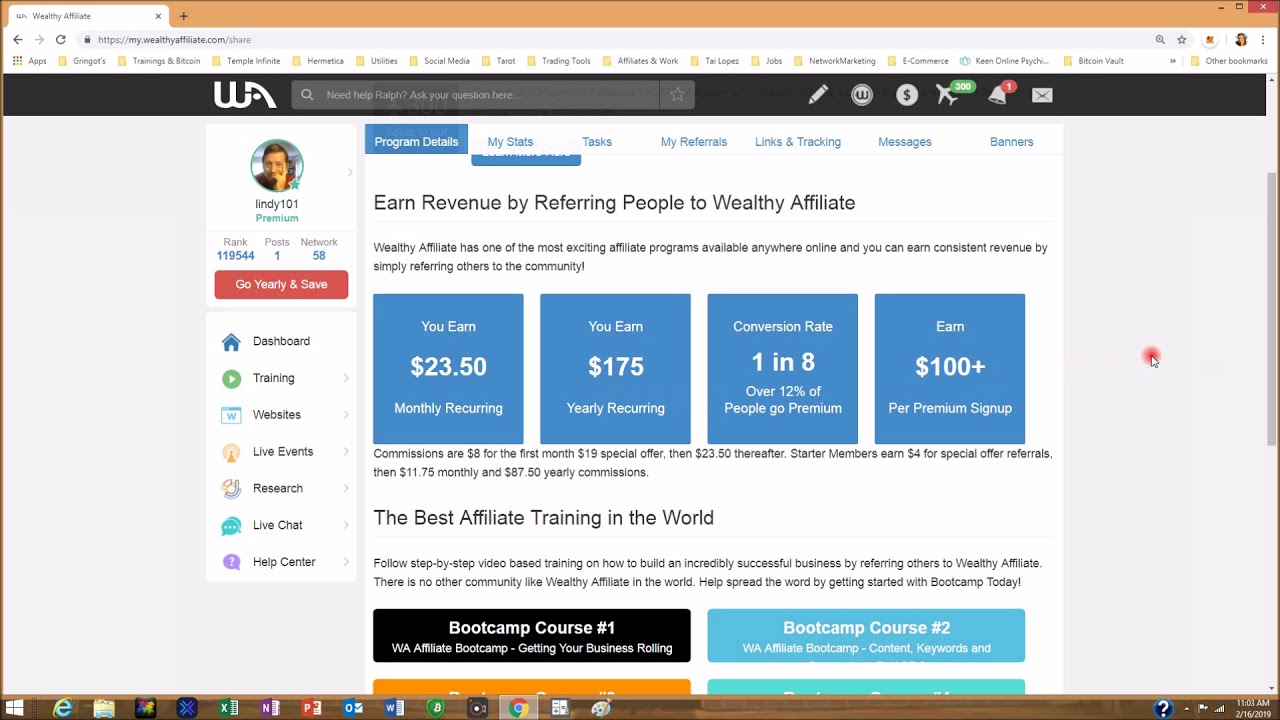Viewport: 1280px width, 720px height.
Task: Open the pencil write-content icon in header
Action: (x=818, y=95)
